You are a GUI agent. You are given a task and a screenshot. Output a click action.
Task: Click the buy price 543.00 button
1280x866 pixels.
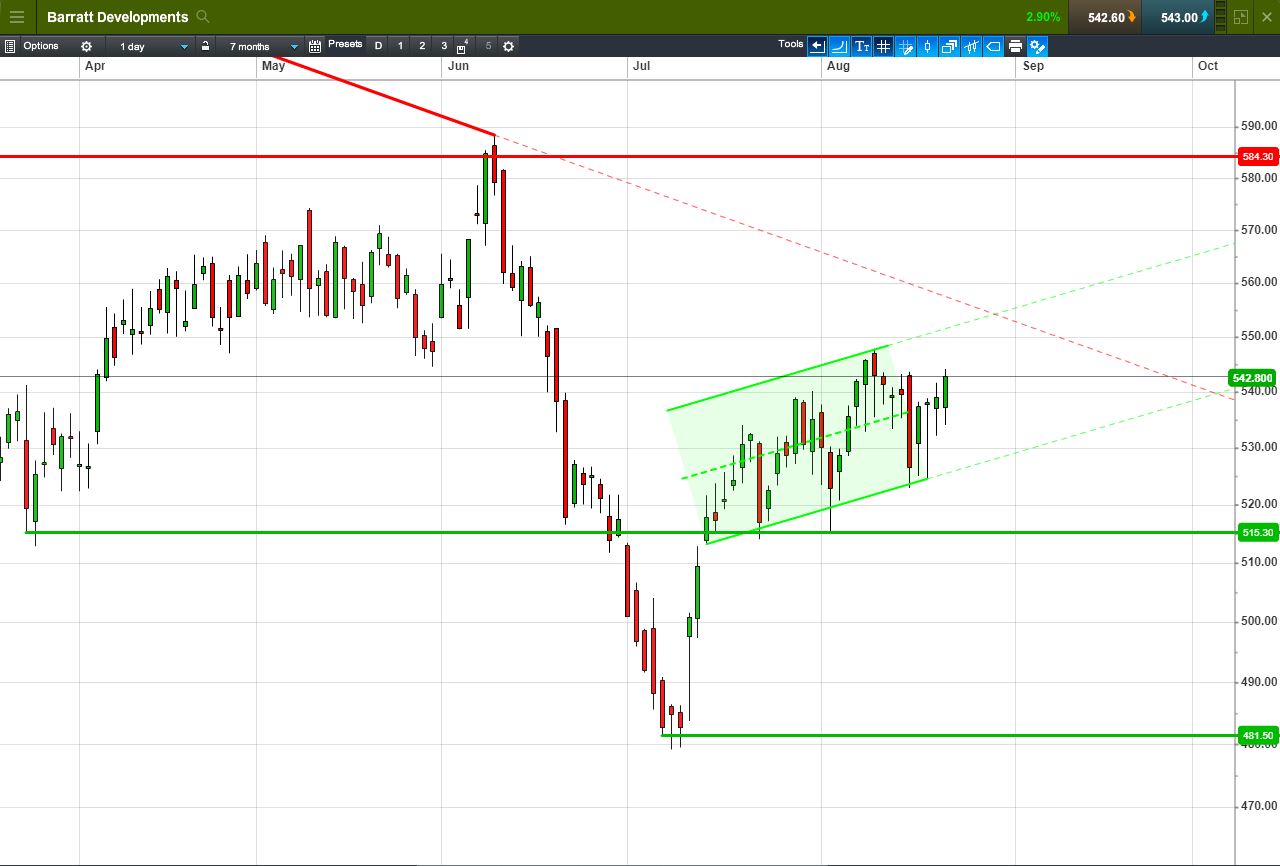(1178, 17)
